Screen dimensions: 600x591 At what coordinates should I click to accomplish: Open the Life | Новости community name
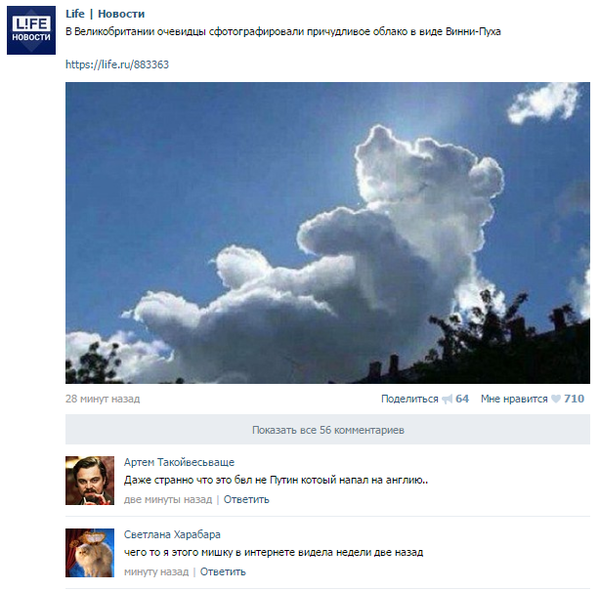105,14
